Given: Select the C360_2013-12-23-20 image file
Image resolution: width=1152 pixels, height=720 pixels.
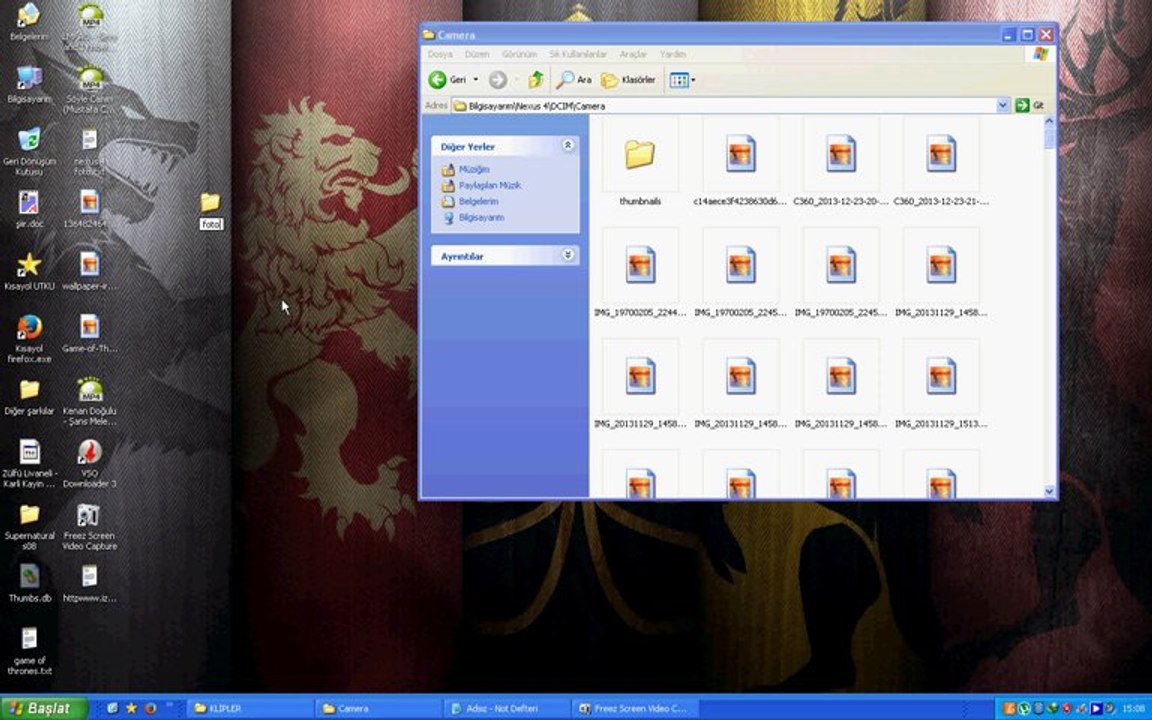Looking at the screenshot, I should [840, 162].
